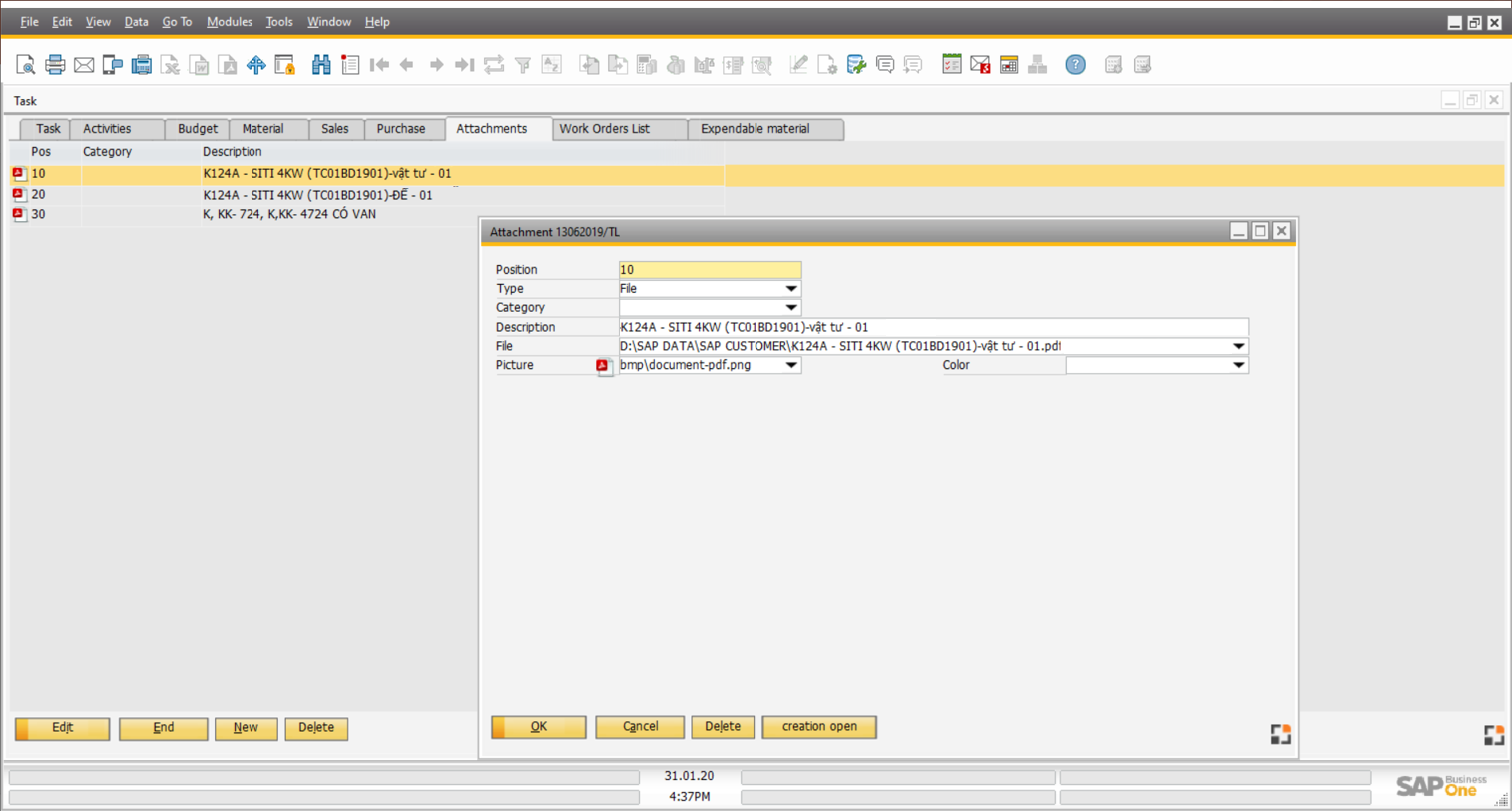
Task: Open the Window menu
Action: tap(328, 22)
